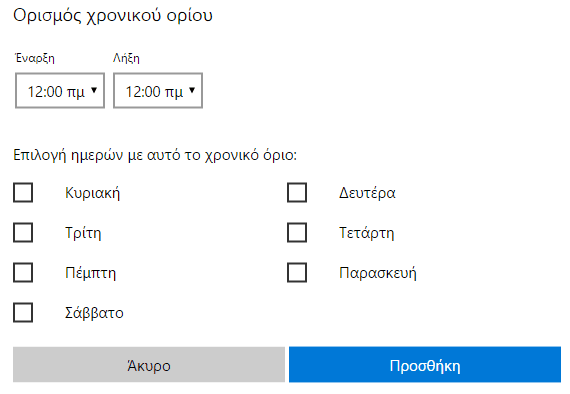Click the Τετάρτη label text

pos(366,233)
